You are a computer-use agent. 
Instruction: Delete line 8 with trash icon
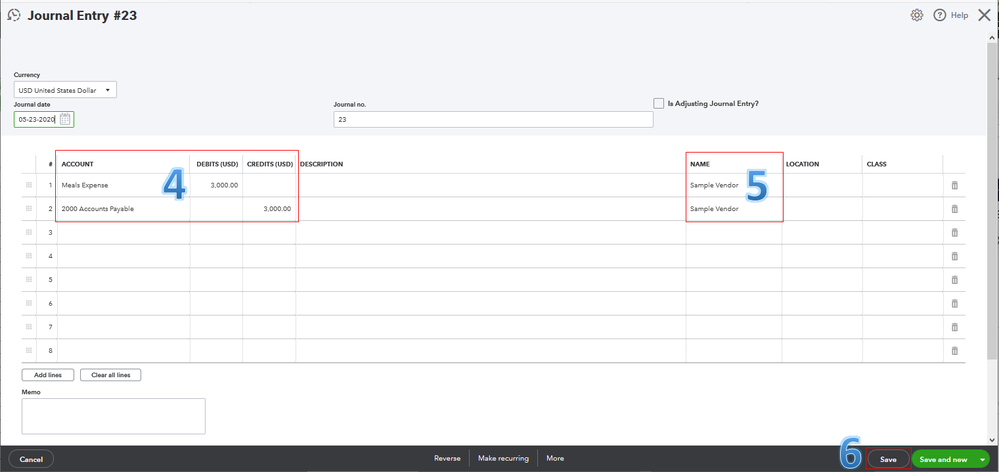954,350
